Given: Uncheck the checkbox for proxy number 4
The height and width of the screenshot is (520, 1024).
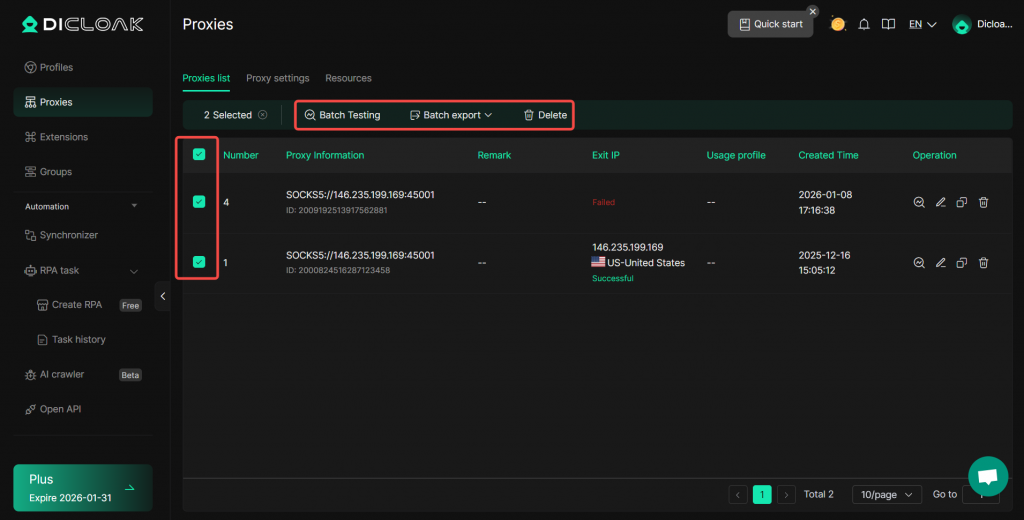Looking at the screenshot, I should pos(199,202).
